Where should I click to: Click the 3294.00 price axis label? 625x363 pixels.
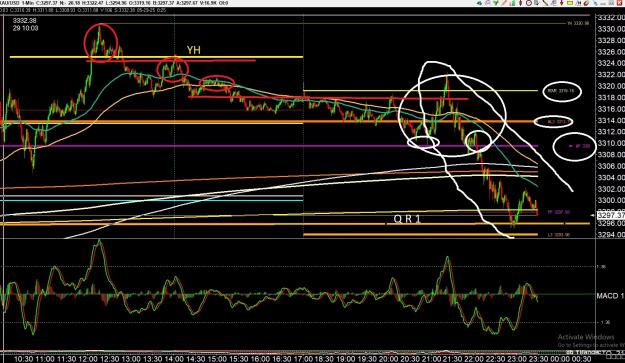point(611,234)
